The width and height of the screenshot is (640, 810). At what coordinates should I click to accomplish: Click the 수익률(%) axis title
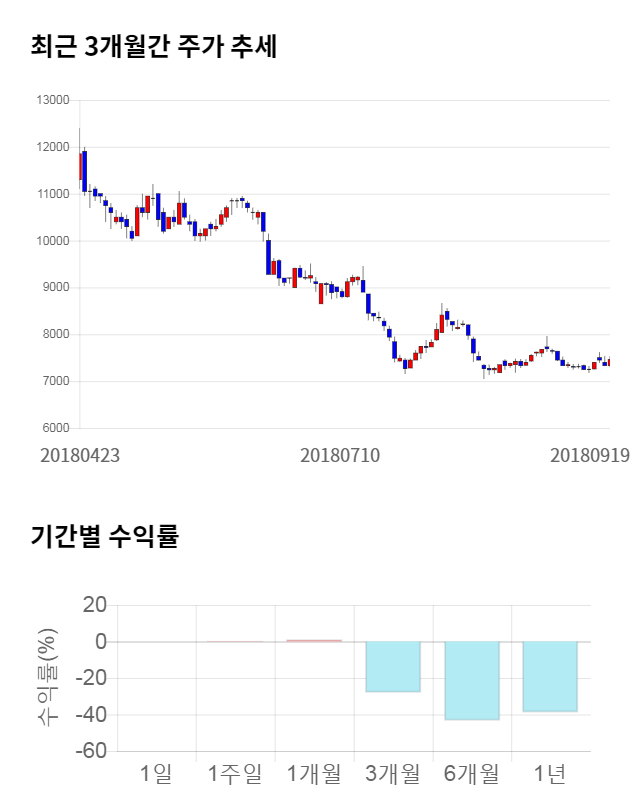click(x=47, y=678)
